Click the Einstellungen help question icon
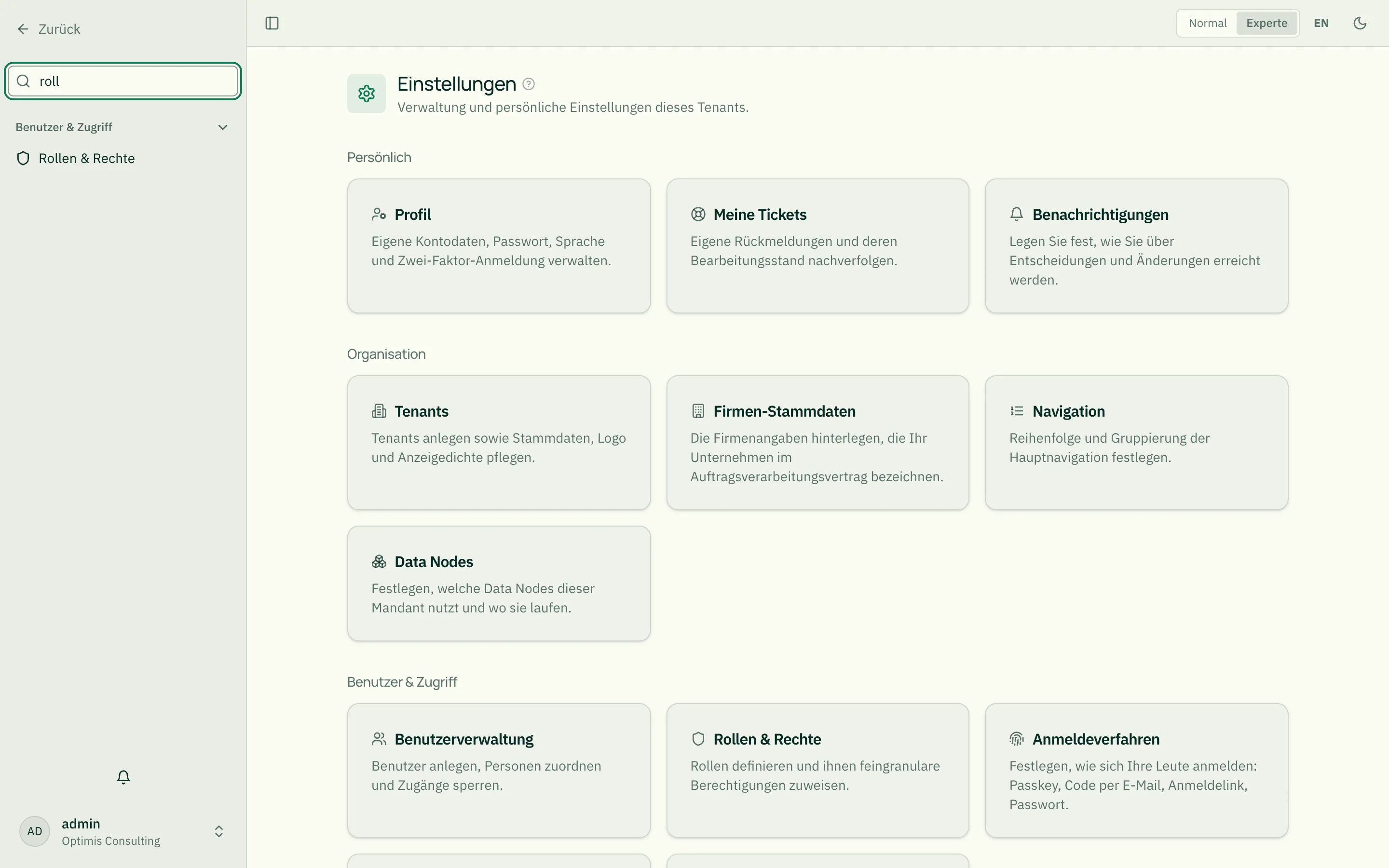This screenshot has height=868, width=1389. [x=529, y=84]
